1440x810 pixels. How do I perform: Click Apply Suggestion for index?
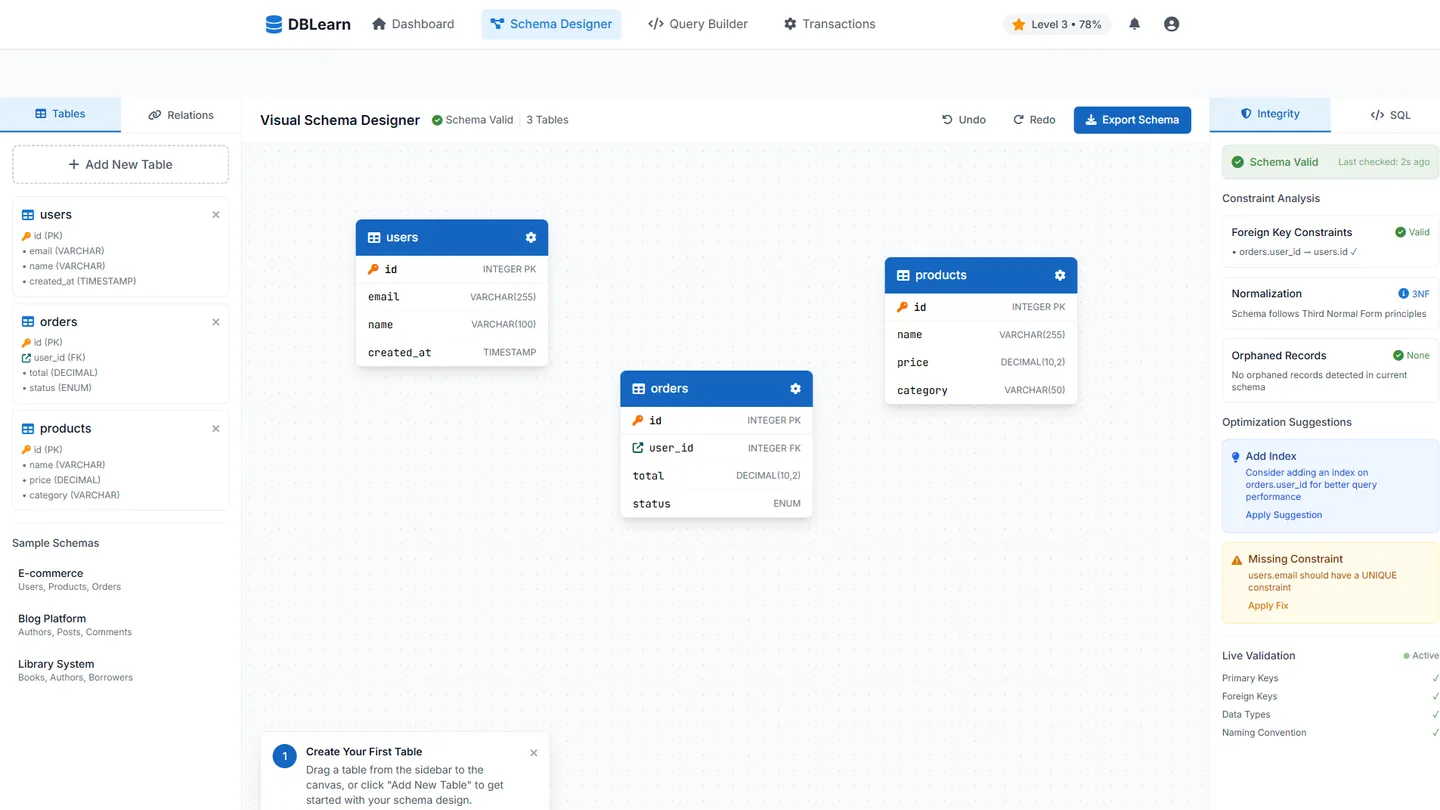click(1283, 515)
